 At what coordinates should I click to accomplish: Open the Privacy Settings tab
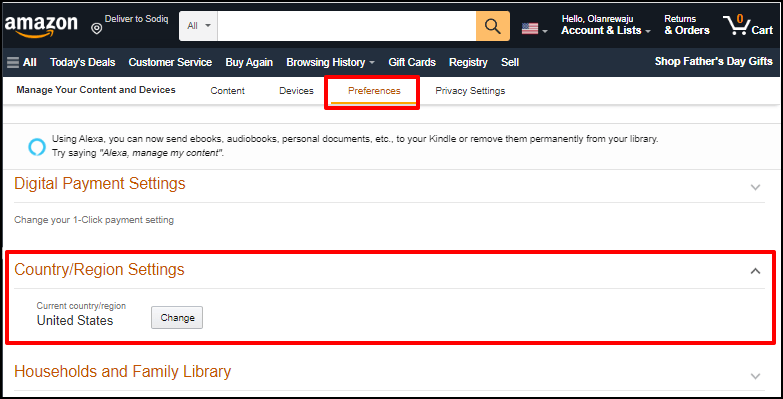click(470, 91)
